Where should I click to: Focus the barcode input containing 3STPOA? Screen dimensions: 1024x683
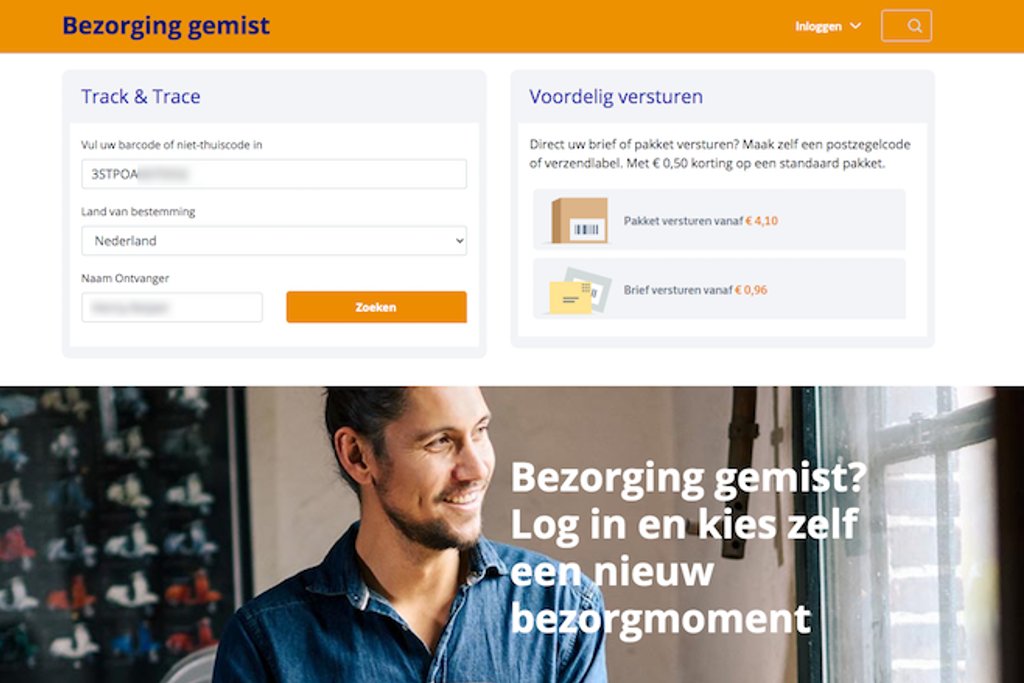pos(274,174)
